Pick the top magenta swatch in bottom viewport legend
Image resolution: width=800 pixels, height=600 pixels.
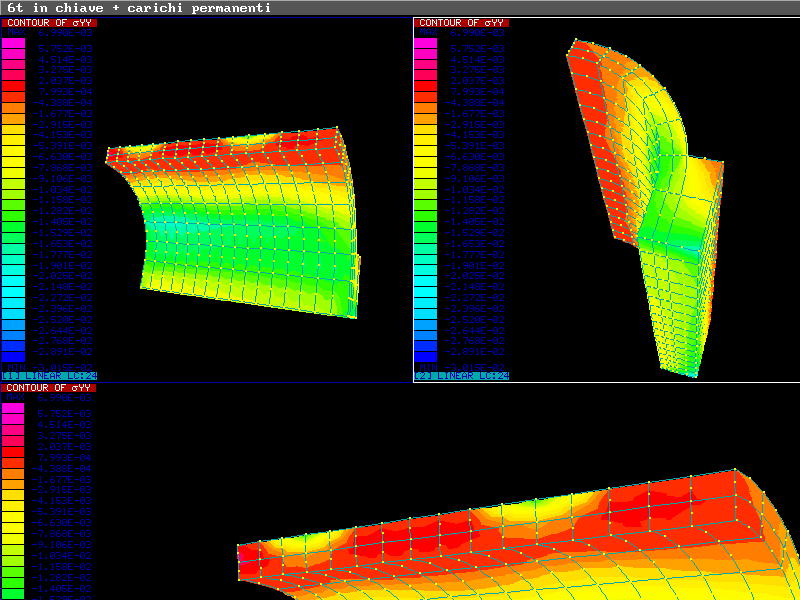(x=13, y=408)
